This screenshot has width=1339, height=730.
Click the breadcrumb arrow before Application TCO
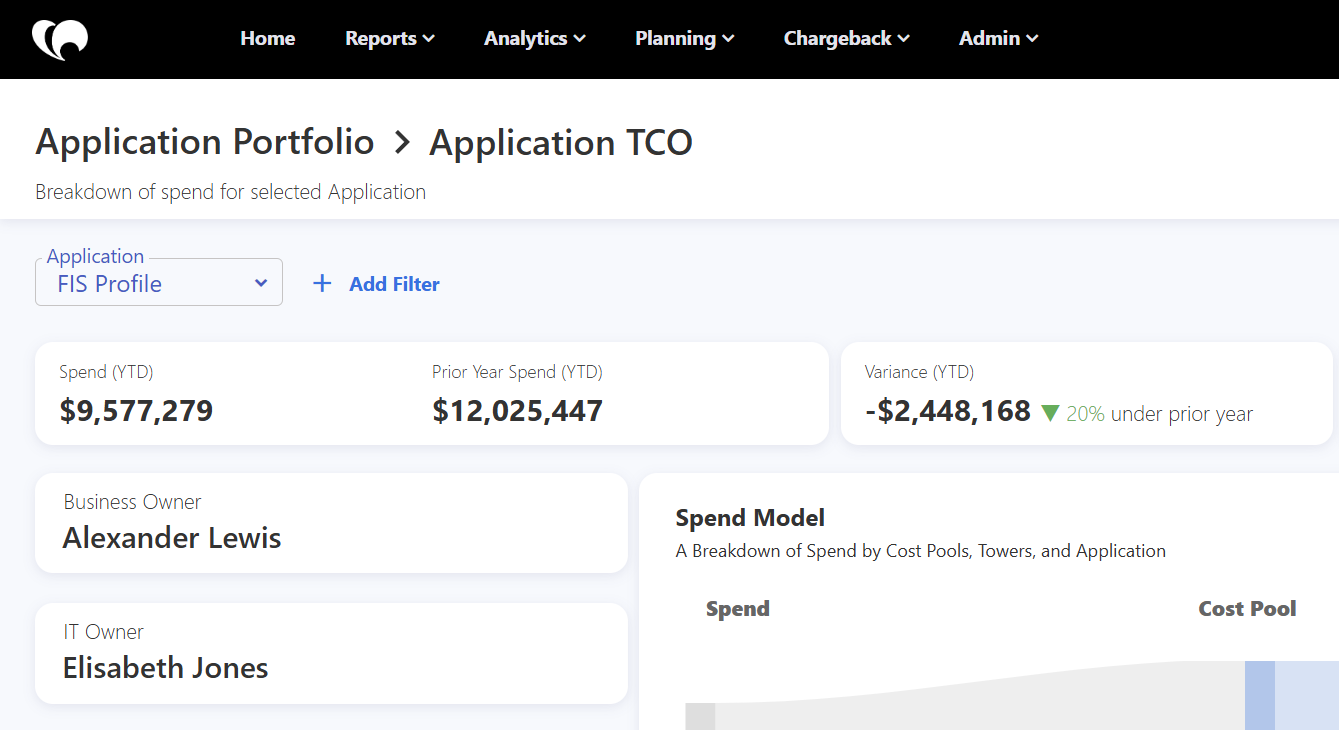[x=402, y=143]
